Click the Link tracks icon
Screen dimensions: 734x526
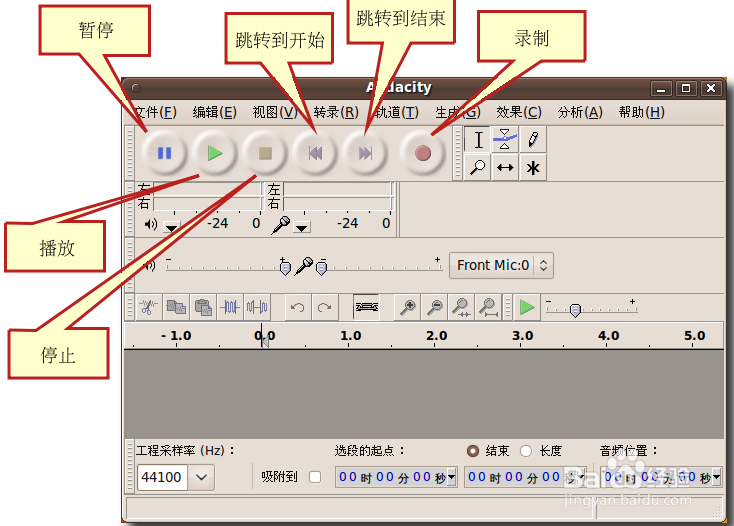(367, 307)
